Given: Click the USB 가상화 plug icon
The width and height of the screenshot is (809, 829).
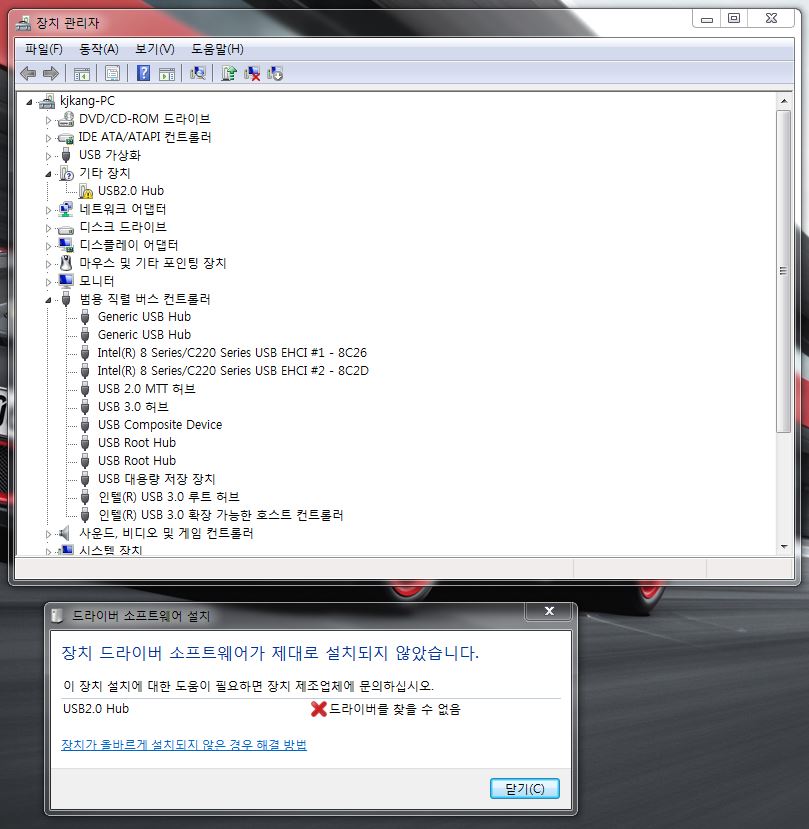Looking at the screenshot, I should click(66, 155).
